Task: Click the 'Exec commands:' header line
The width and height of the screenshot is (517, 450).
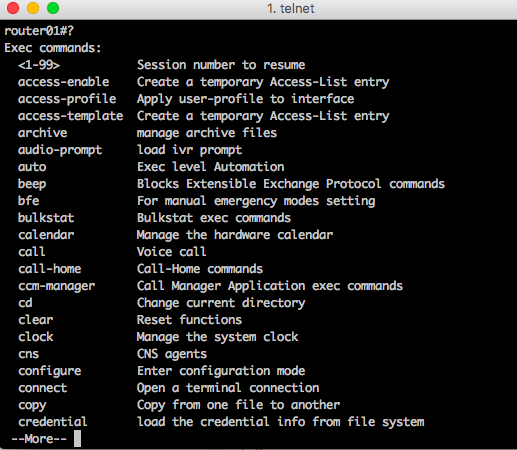Action: 53,48
